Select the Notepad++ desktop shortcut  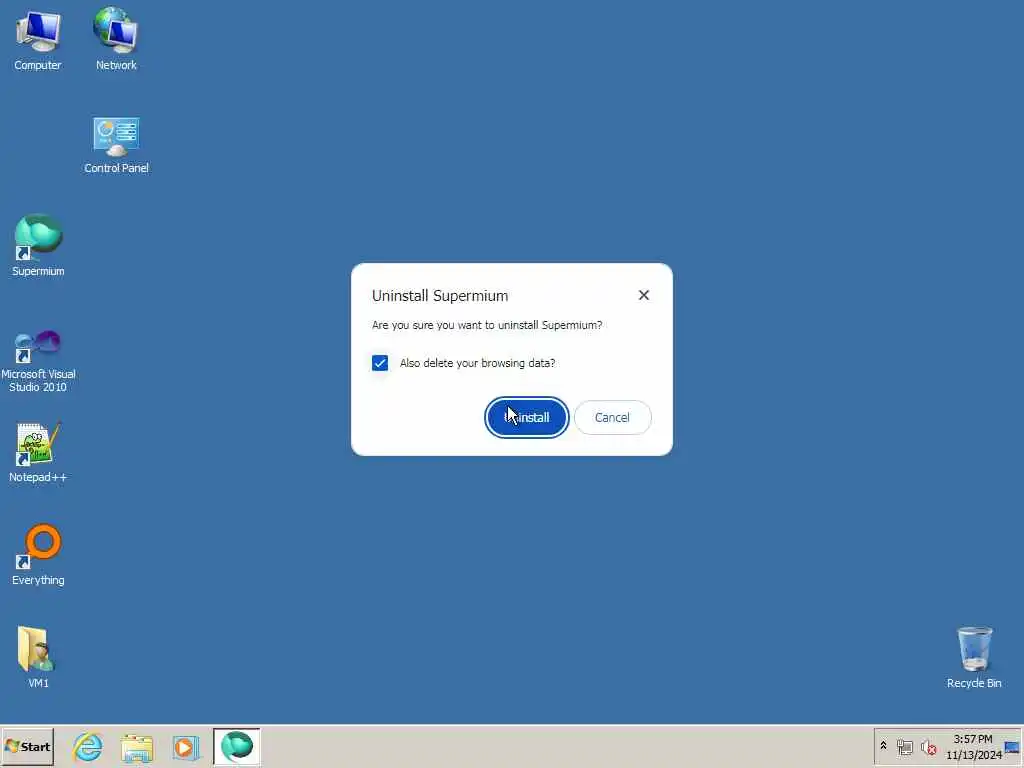point(38,452)
